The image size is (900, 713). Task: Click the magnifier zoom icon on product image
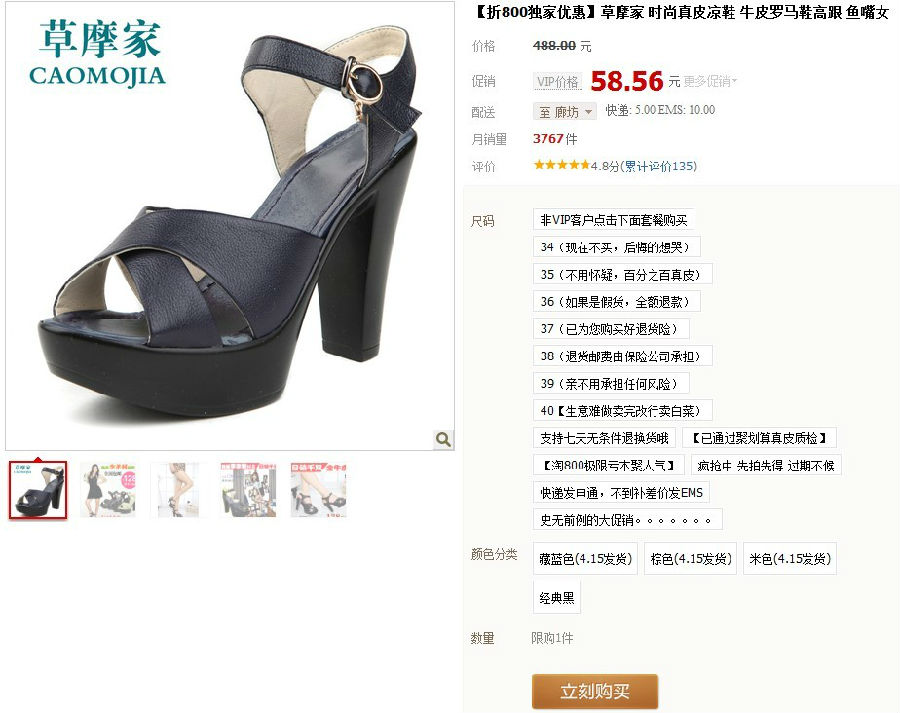tap(443, 439)
